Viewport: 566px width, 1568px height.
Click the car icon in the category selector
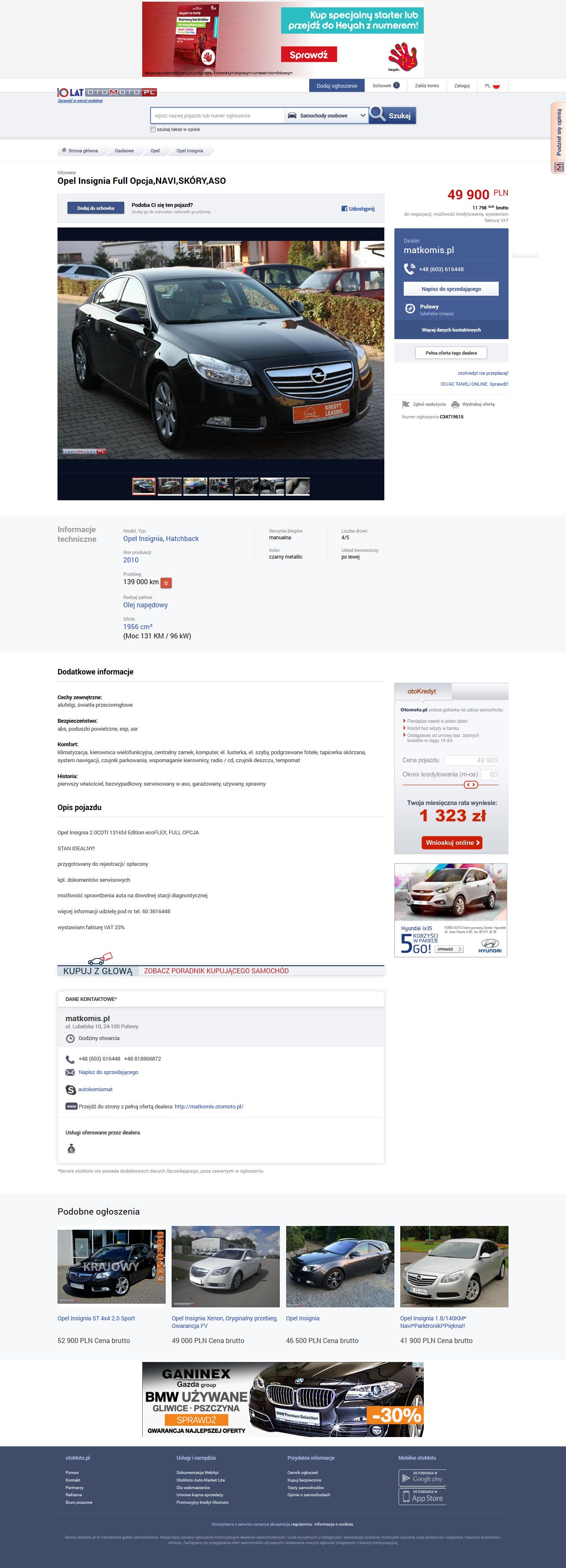pos(292,116)
